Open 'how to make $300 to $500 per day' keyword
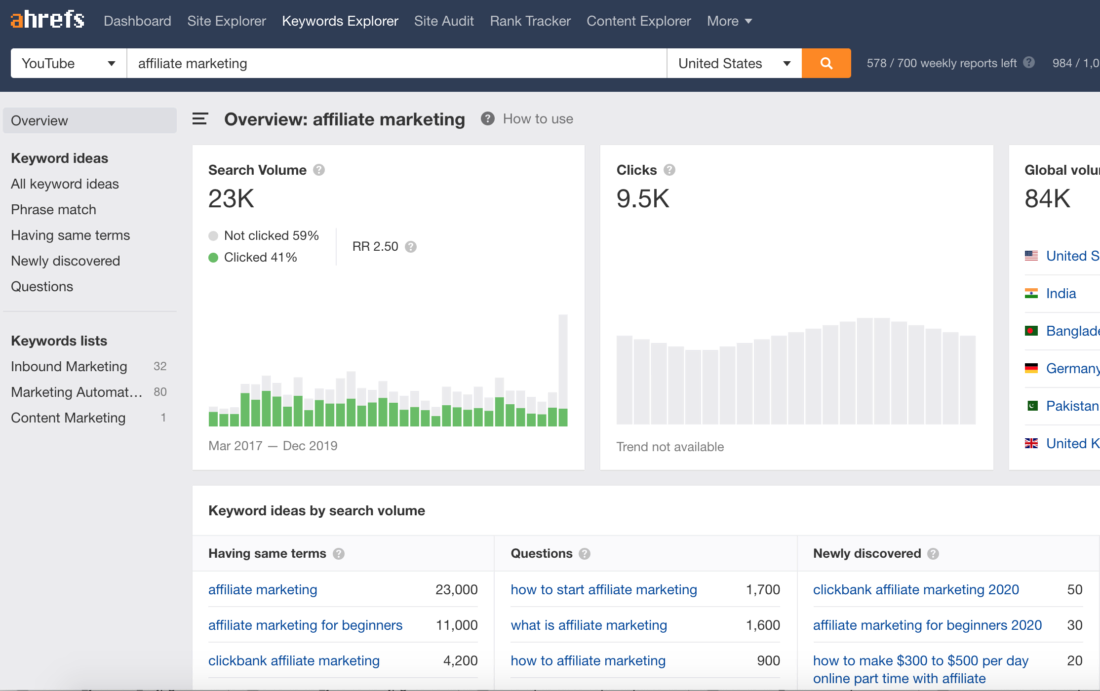Screen dimensions: 1100x691 coord(920,669)
